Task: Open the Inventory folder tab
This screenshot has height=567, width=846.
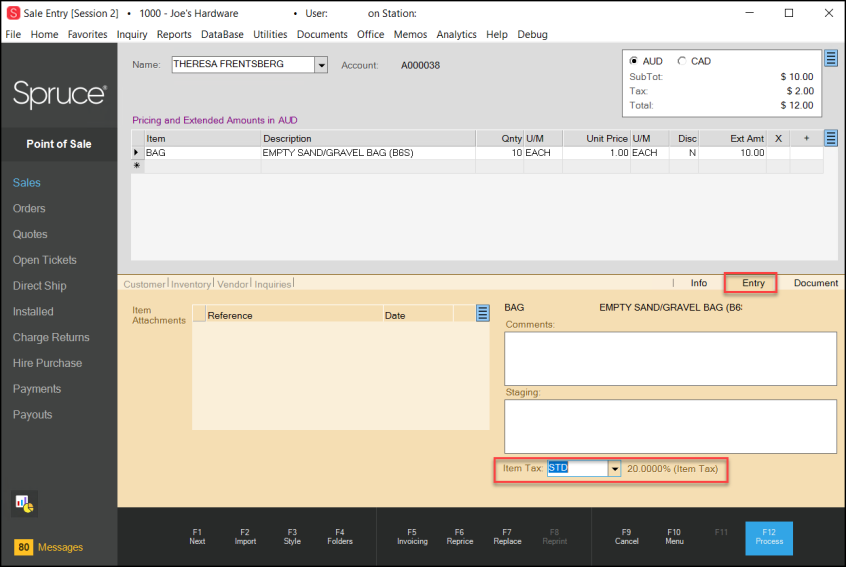Action: [191, 284]
